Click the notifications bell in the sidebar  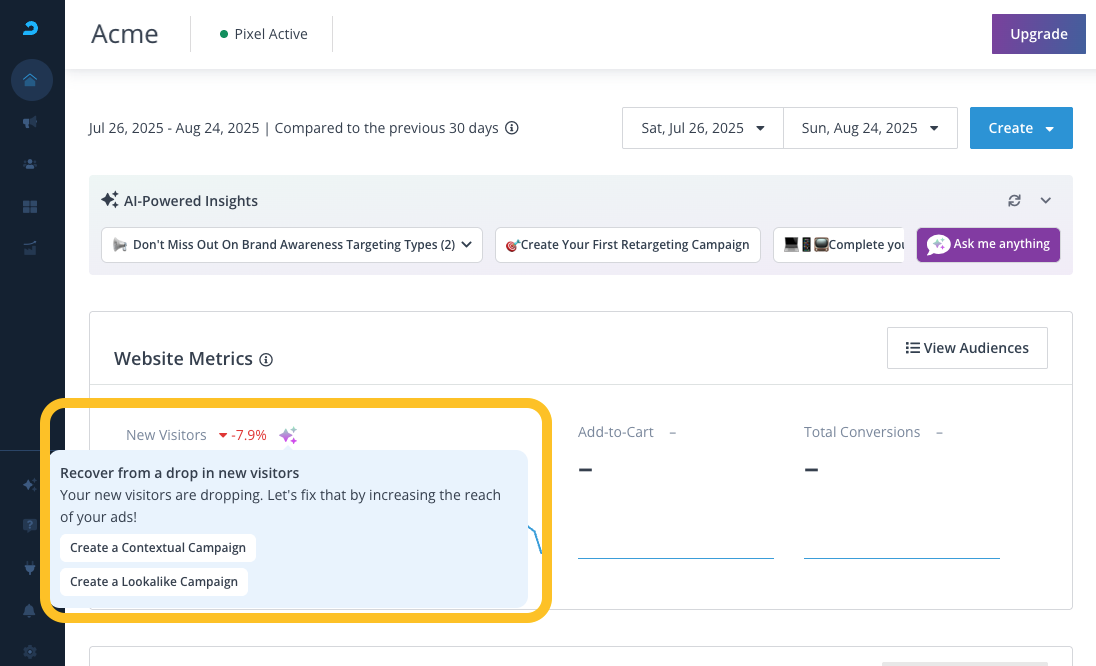(x=31, y=609)
